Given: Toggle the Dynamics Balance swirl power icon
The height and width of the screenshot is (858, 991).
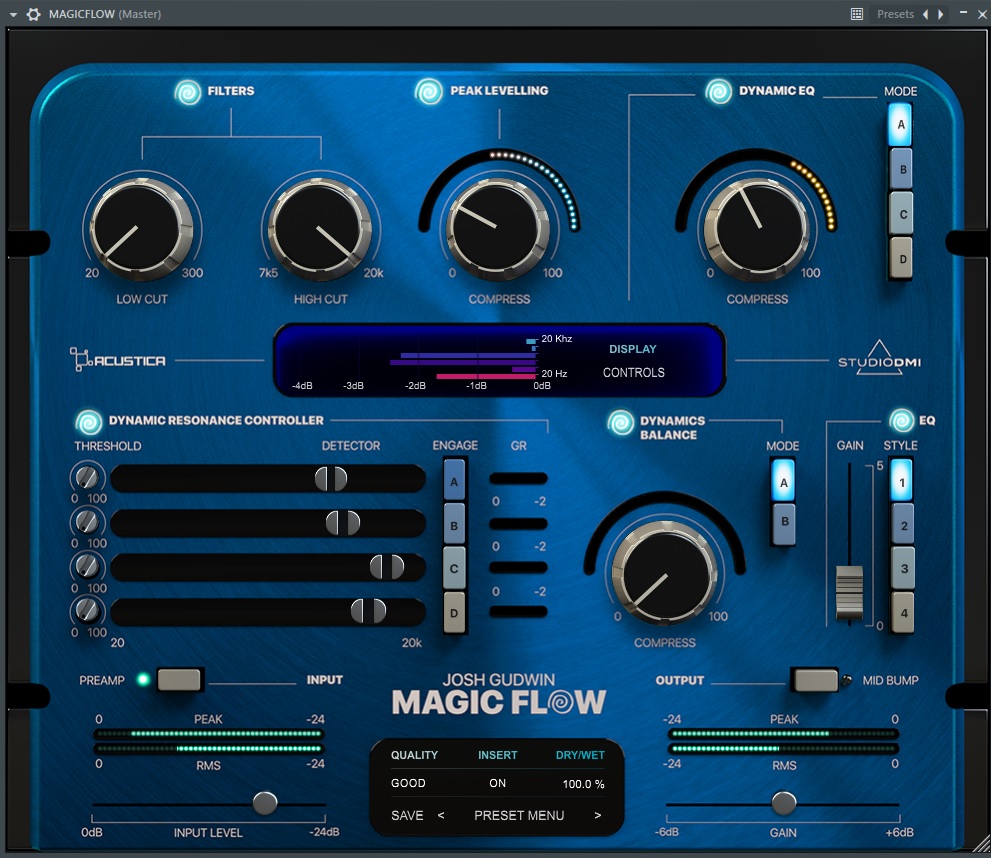Looking at the screenshot, I should [x=621, y=423].
